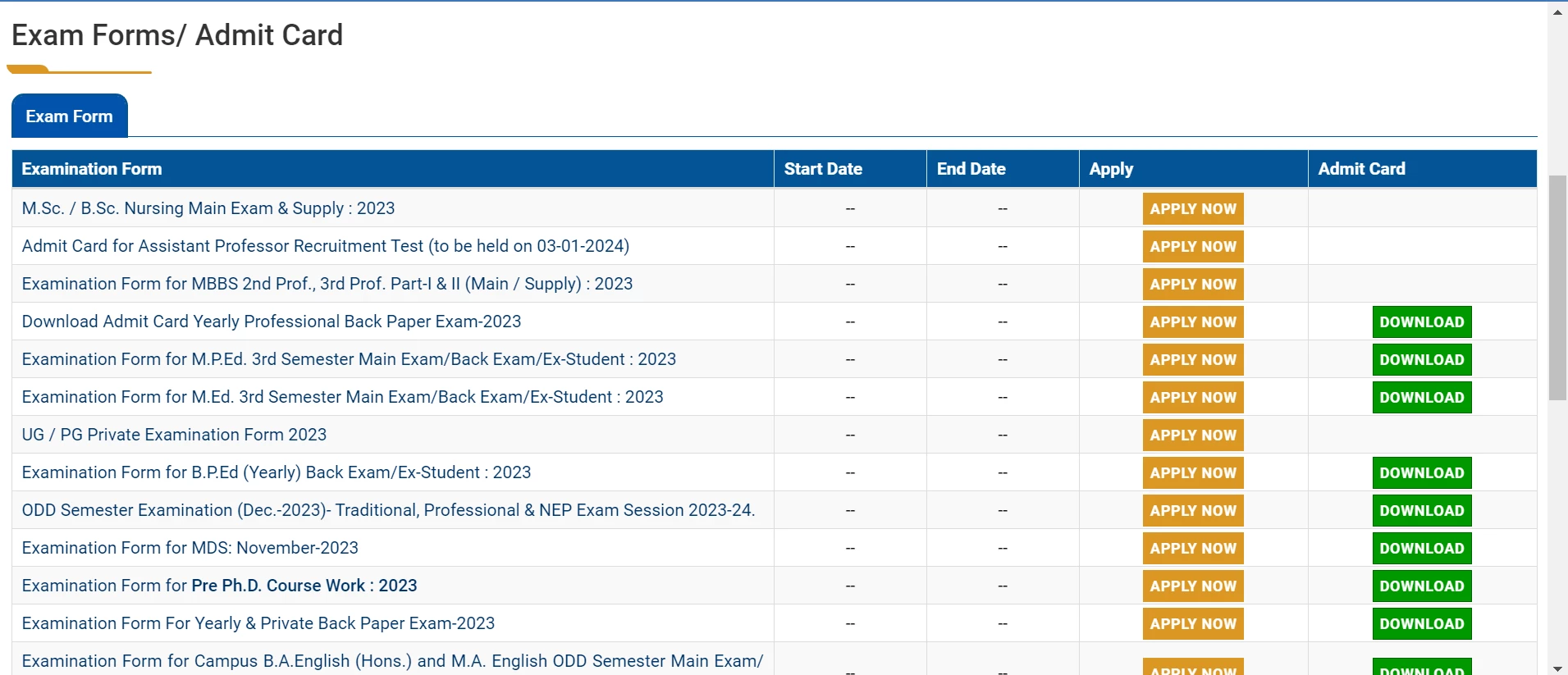Open Pre Ph.D. Course Work form link
Image resolution: width=1568 pixels, height=675 pixels.
[x=220, y=586]
